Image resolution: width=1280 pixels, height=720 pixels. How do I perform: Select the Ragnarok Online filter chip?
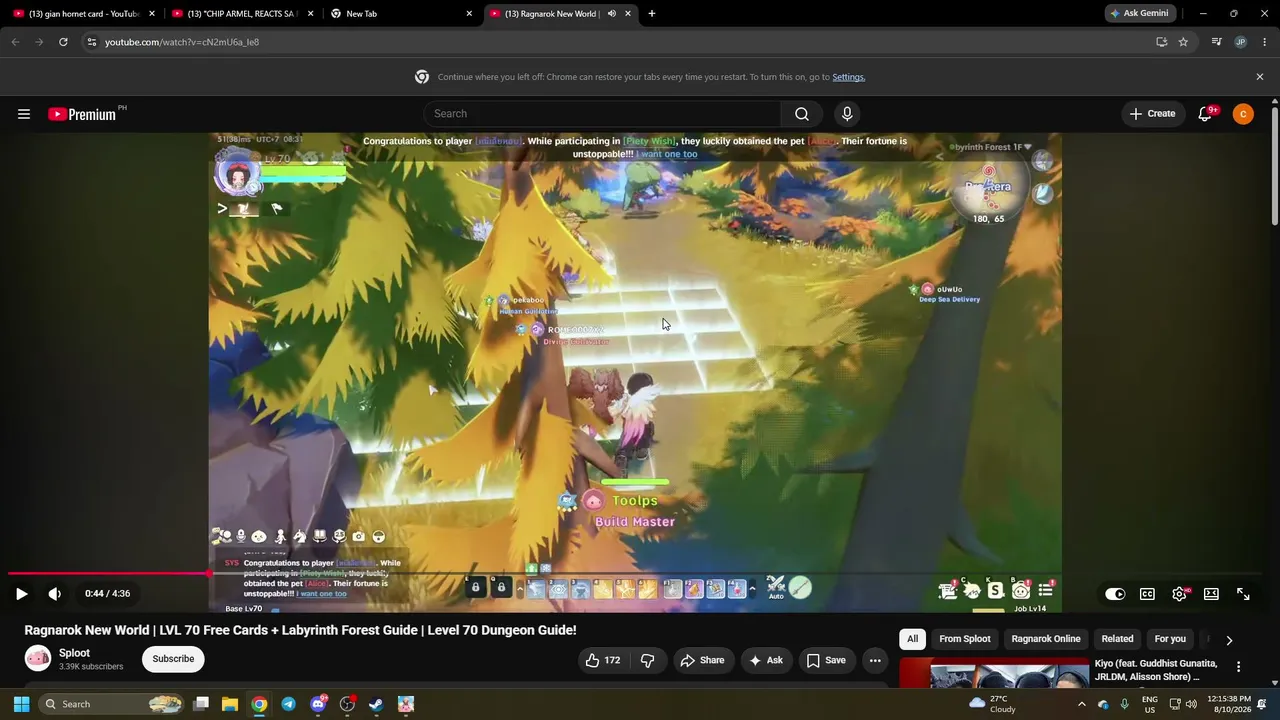coord(1046,639)
